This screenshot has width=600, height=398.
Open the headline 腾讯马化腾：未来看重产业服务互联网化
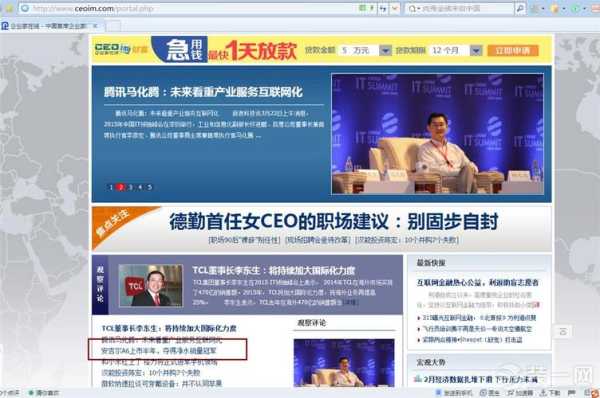tap(203, 92)
